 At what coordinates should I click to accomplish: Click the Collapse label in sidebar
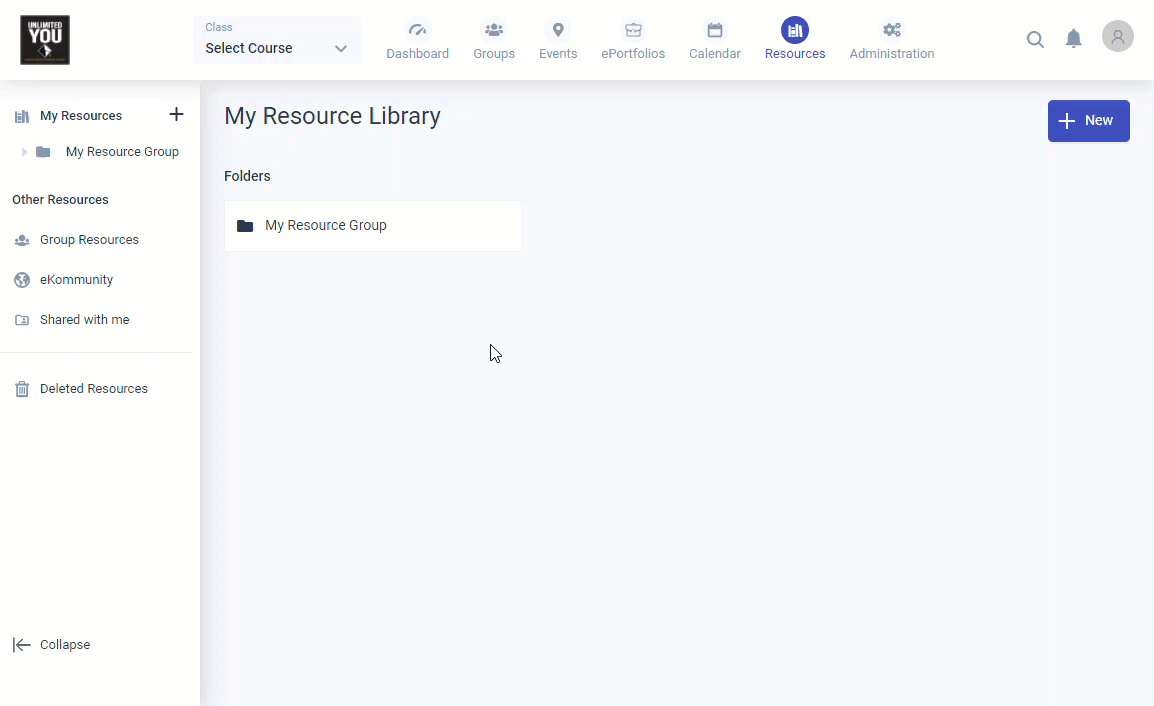click(x=65, y=645)
